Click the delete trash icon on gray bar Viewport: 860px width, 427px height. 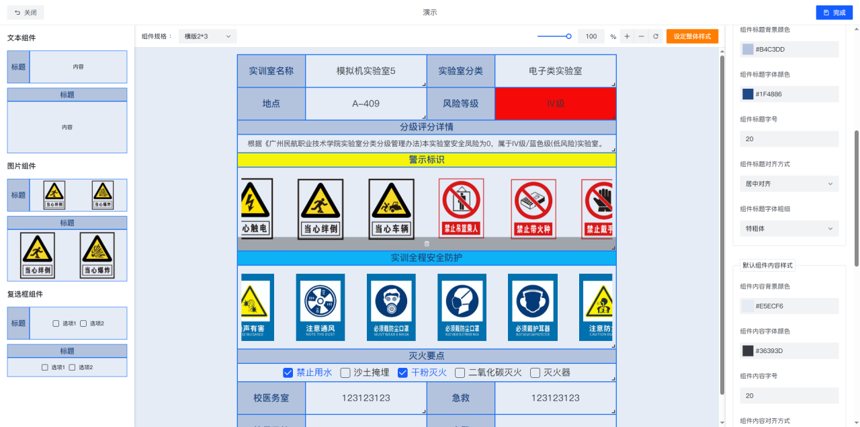427,244
